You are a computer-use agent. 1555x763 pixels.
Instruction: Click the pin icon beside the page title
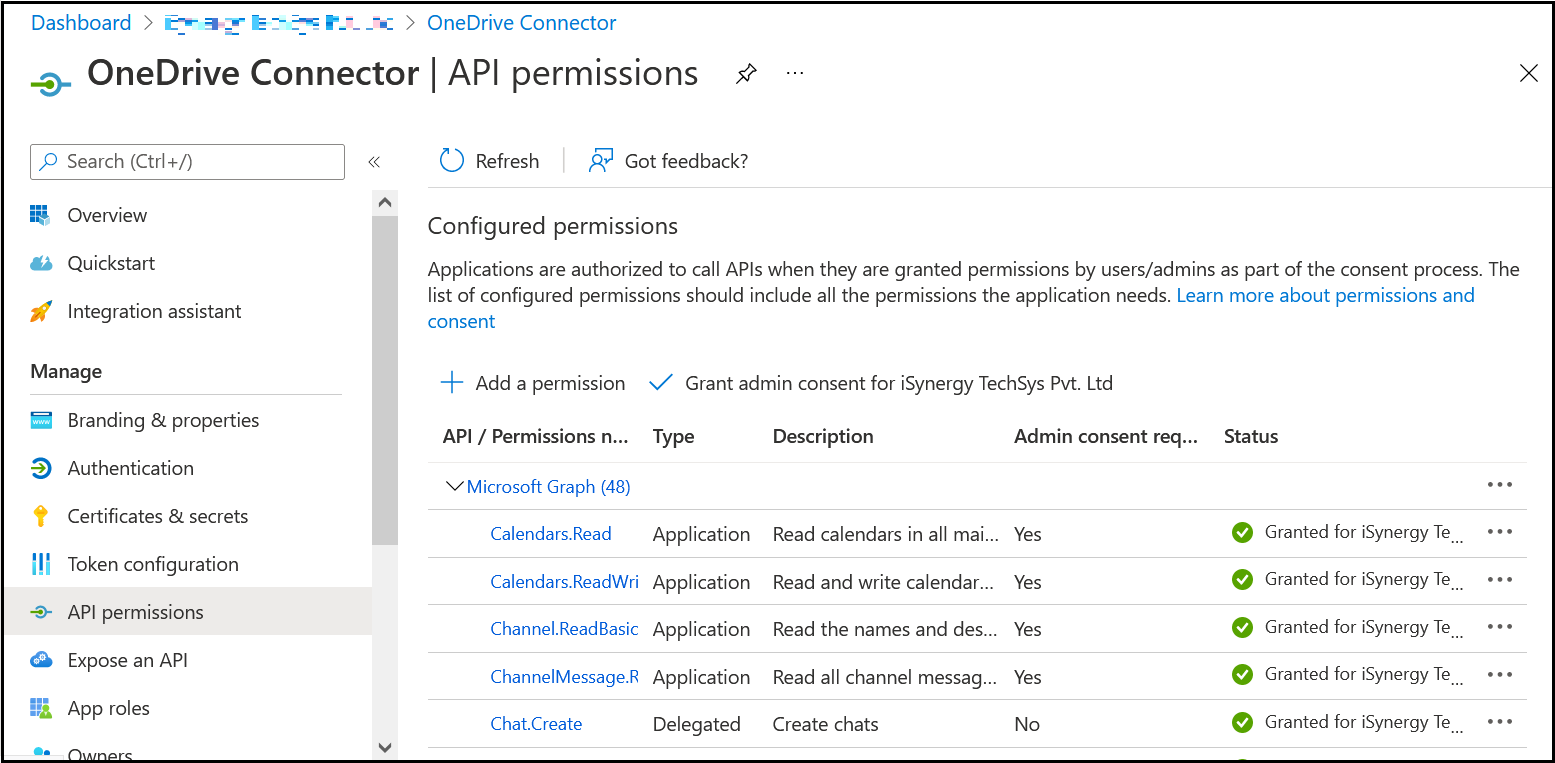pos(746,74)
